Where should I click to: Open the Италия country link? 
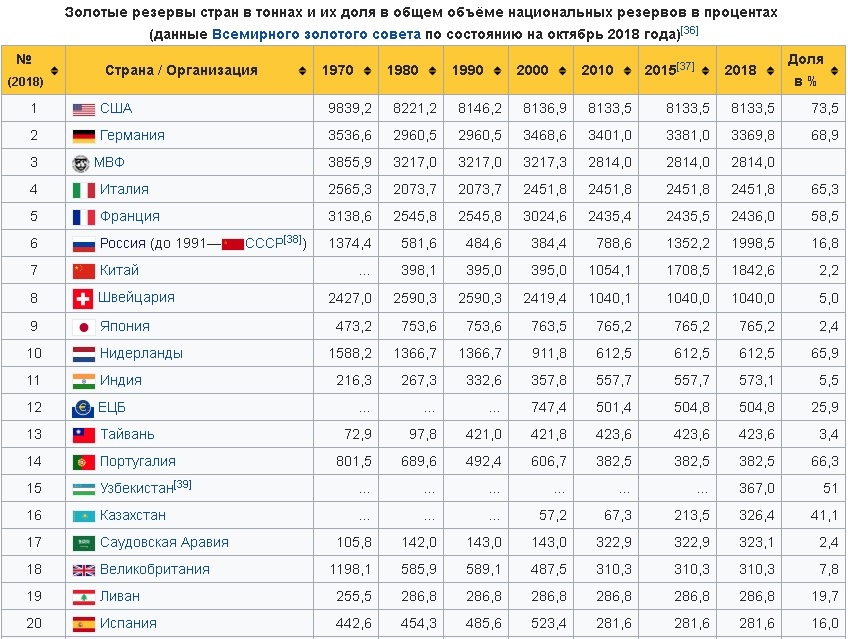click(x=124, y=189)
